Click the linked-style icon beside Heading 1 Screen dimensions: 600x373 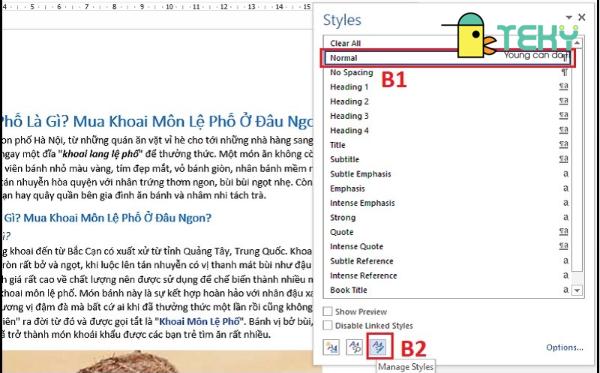pos(564,86)
